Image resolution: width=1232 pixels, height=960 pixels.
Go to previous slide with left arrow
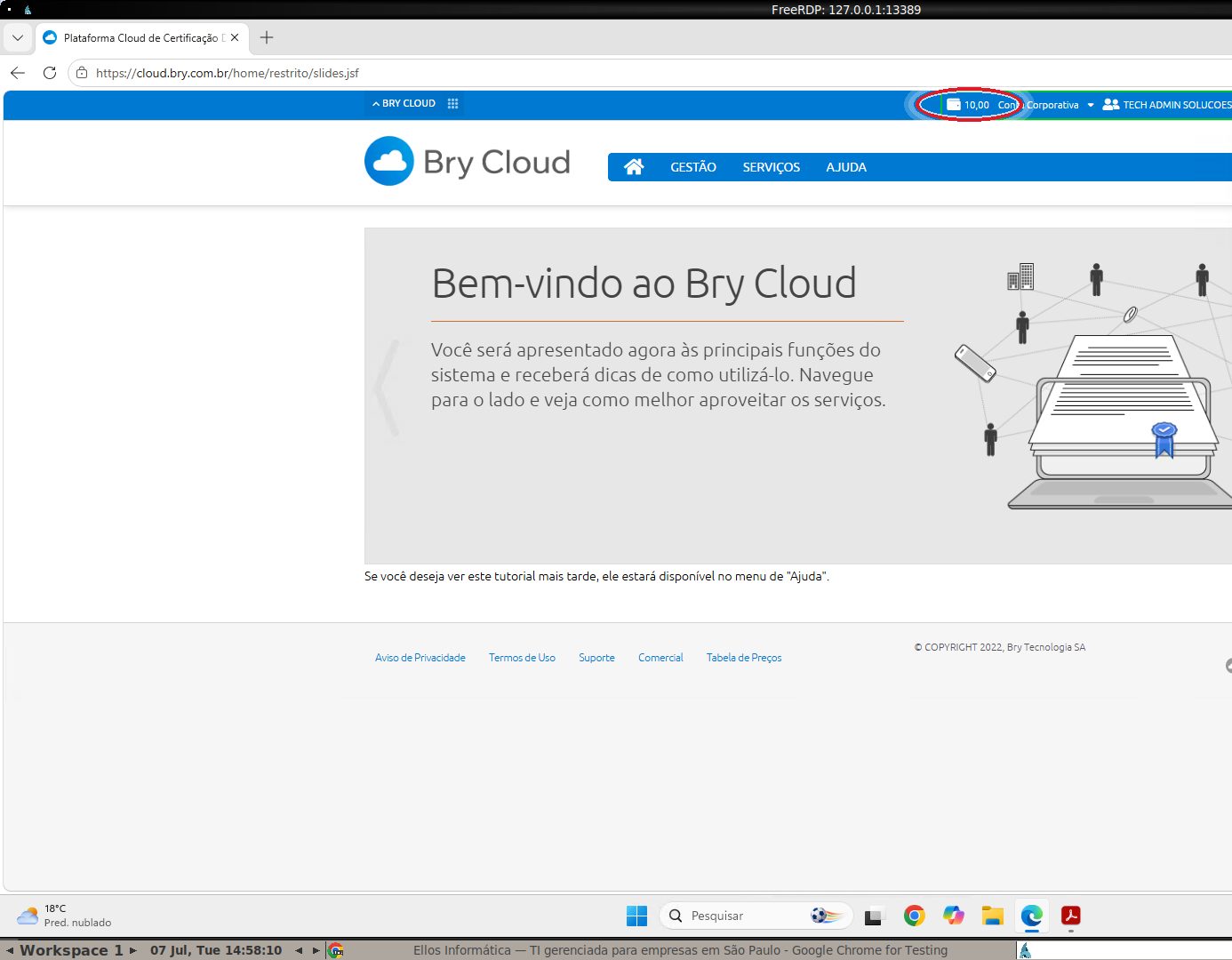coord(386,388)
